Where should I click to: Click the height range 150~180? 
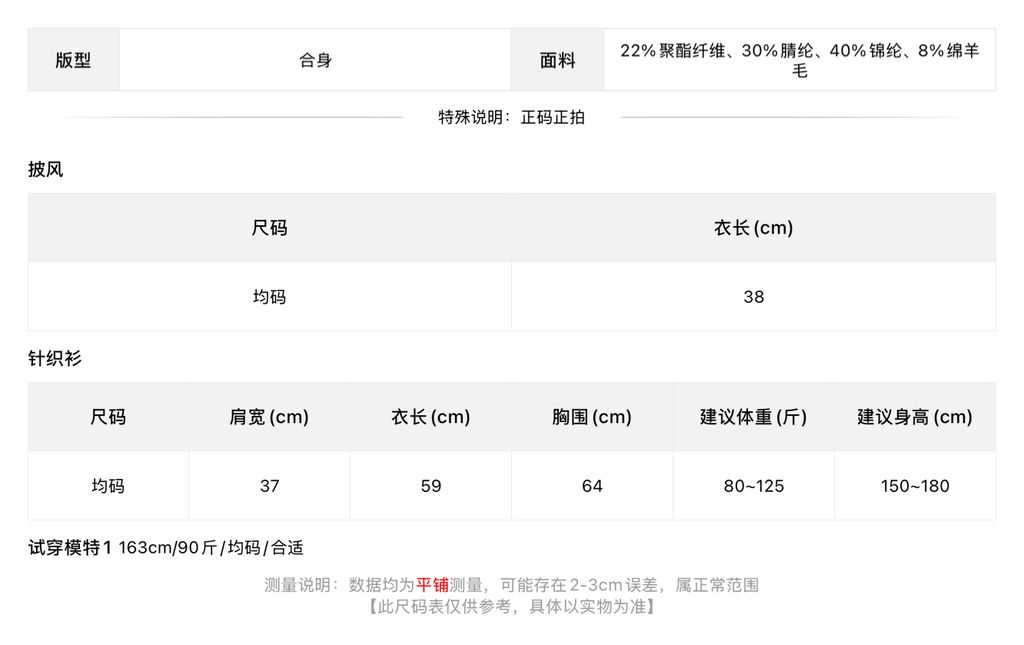coord(915,486)
